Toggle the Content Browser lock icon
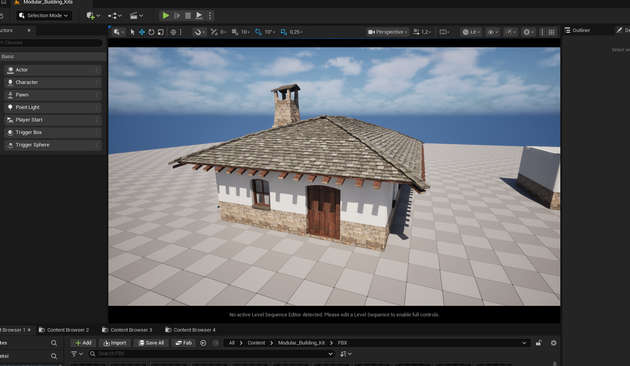Viewport: 630px width, 366px height. tap(538, 343)
